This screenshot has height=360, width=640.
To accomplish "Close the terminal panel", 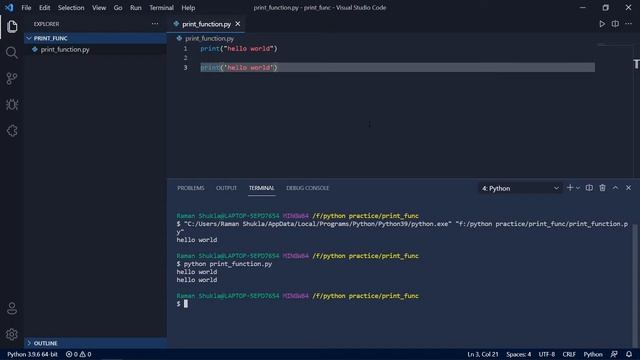I will pyautogui.click(x=628, y=188).
